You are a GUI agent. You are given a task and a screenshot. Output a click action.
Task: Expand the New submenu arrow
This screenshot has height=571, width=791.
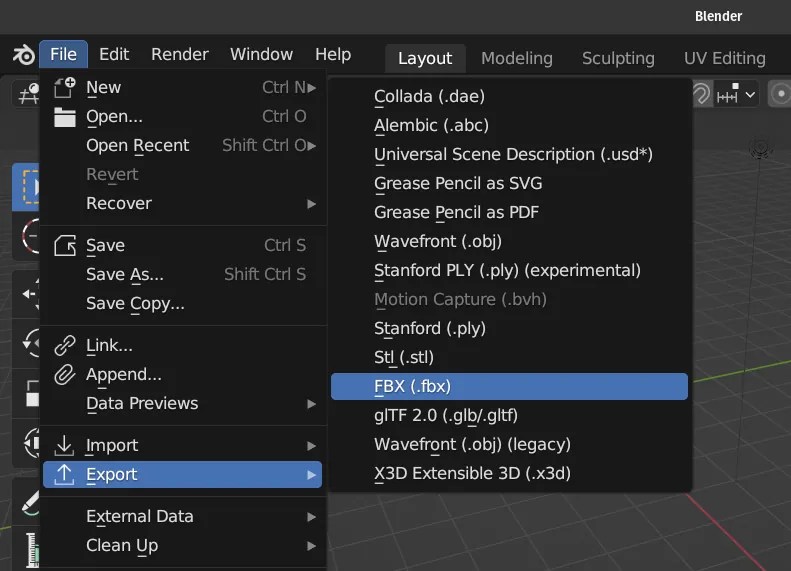[x=312, y=88]
